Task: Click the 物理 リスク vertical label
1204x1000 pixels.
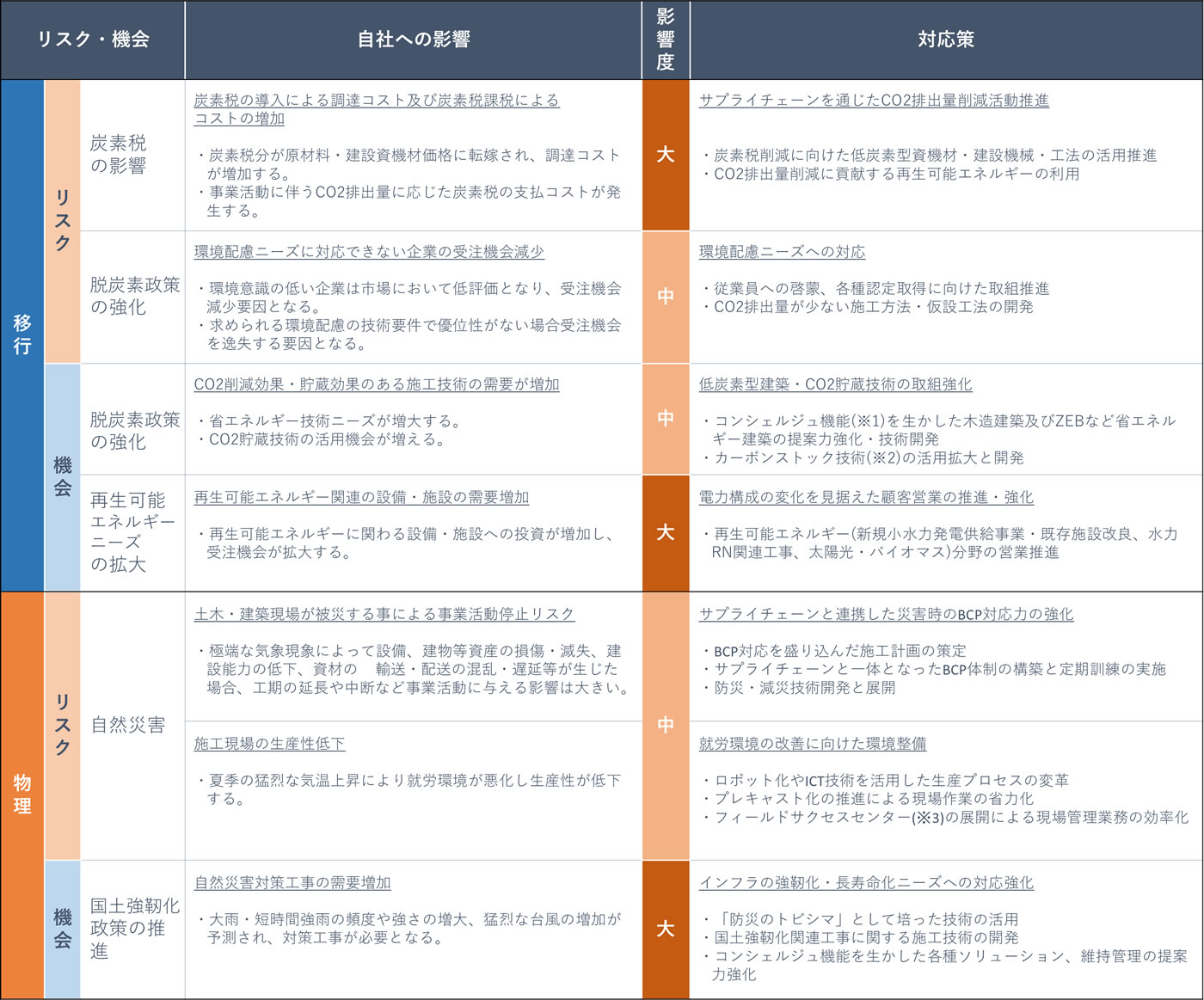Action: pyautogui.click(x=62, y=726)
